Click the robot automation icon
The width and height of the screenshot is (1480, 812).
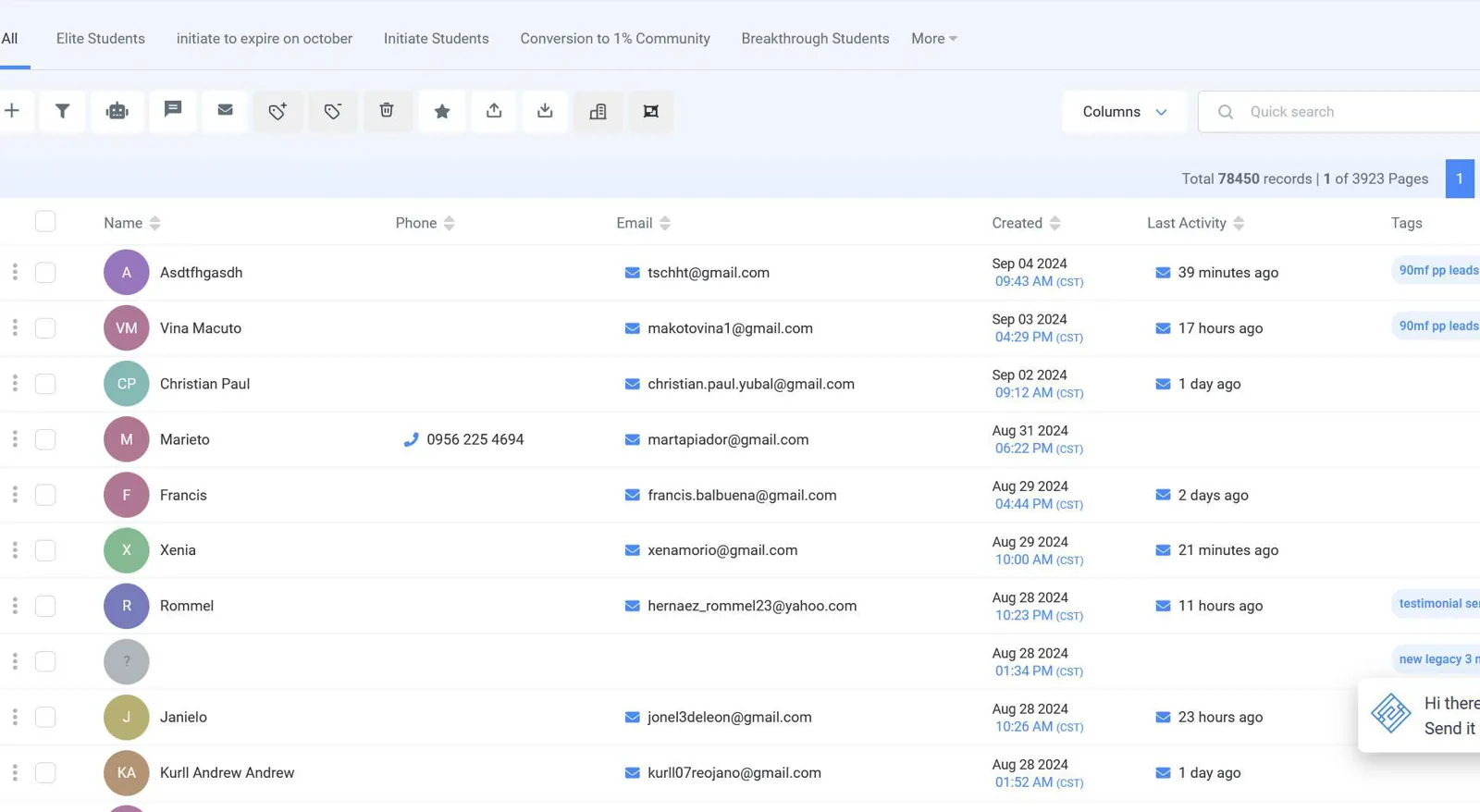[x=117, y=111]
